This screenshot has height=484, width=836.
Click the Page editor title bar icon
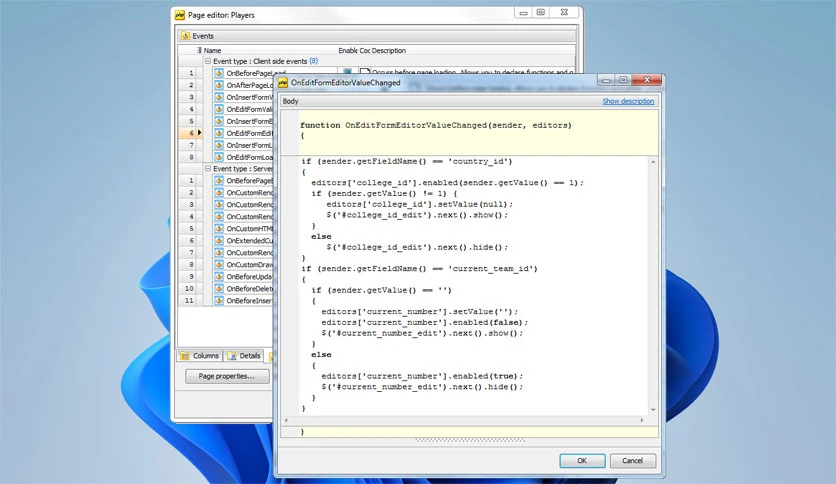click(x=180, y=15)
